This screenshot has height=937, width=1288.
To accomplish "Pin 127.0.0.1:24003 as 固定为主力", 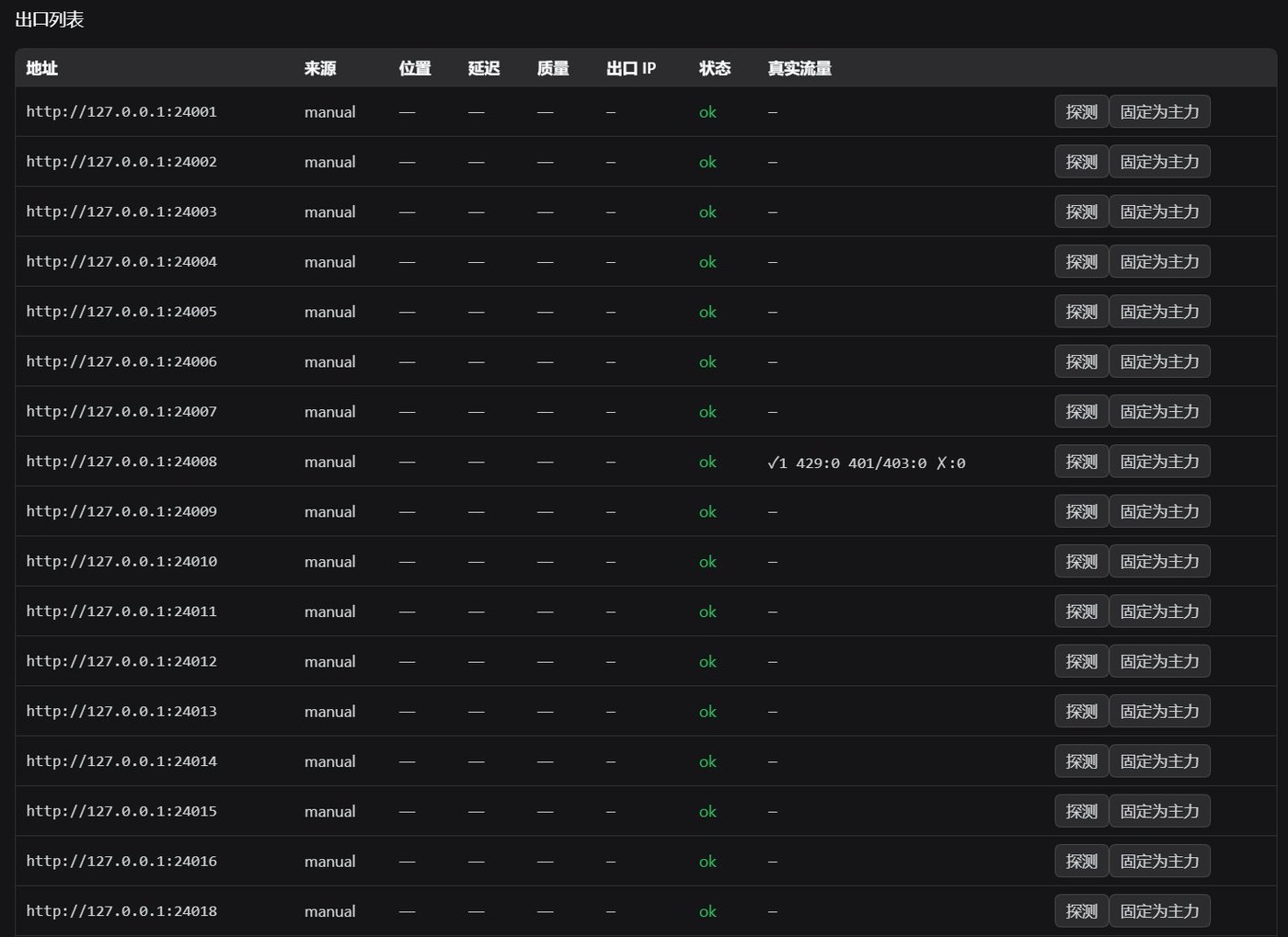I will 1159,211.
